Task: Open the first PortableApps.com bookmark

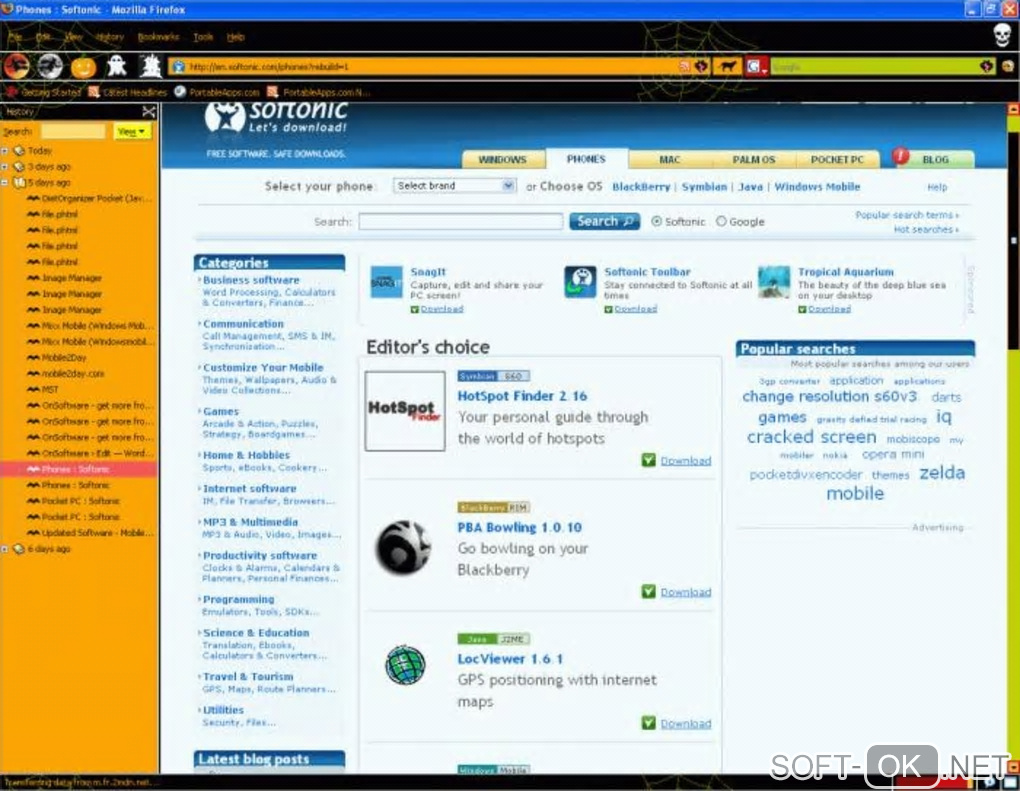Action: 217,92
